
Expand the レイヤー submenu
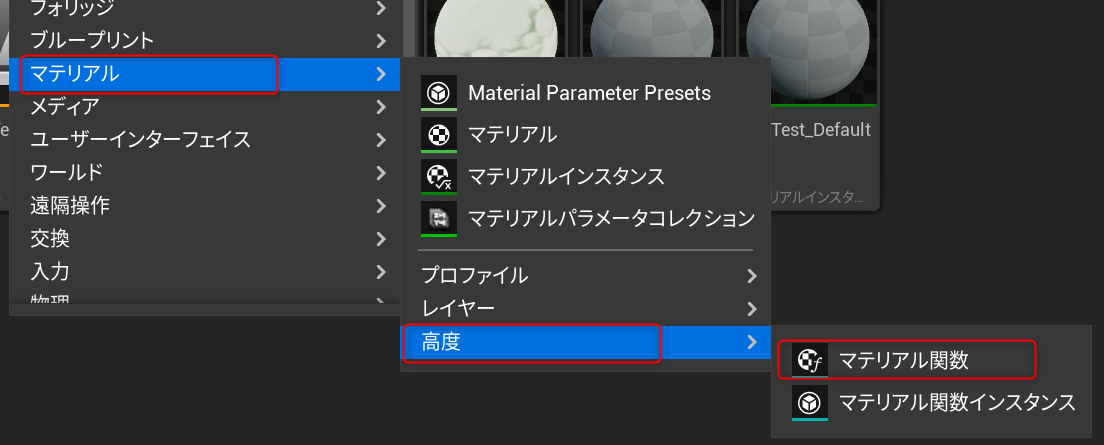click(x=586, y=308)
